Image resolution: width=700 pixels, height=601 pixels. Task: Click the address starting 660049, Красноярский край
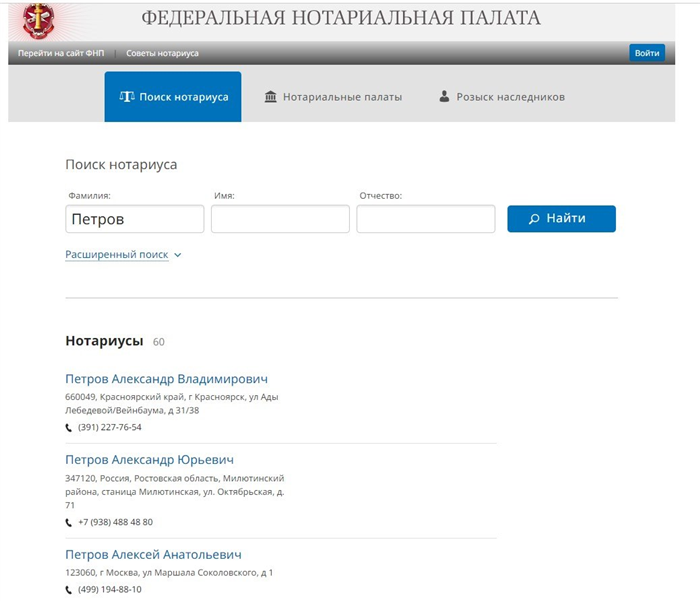tap(172, 404)
